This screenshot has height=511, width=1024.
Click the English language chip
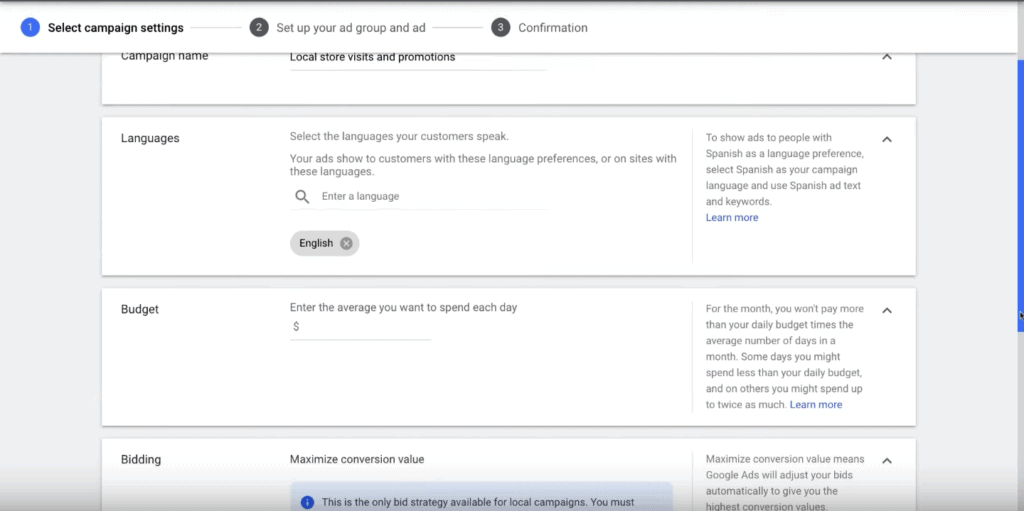tap(316, 243)
